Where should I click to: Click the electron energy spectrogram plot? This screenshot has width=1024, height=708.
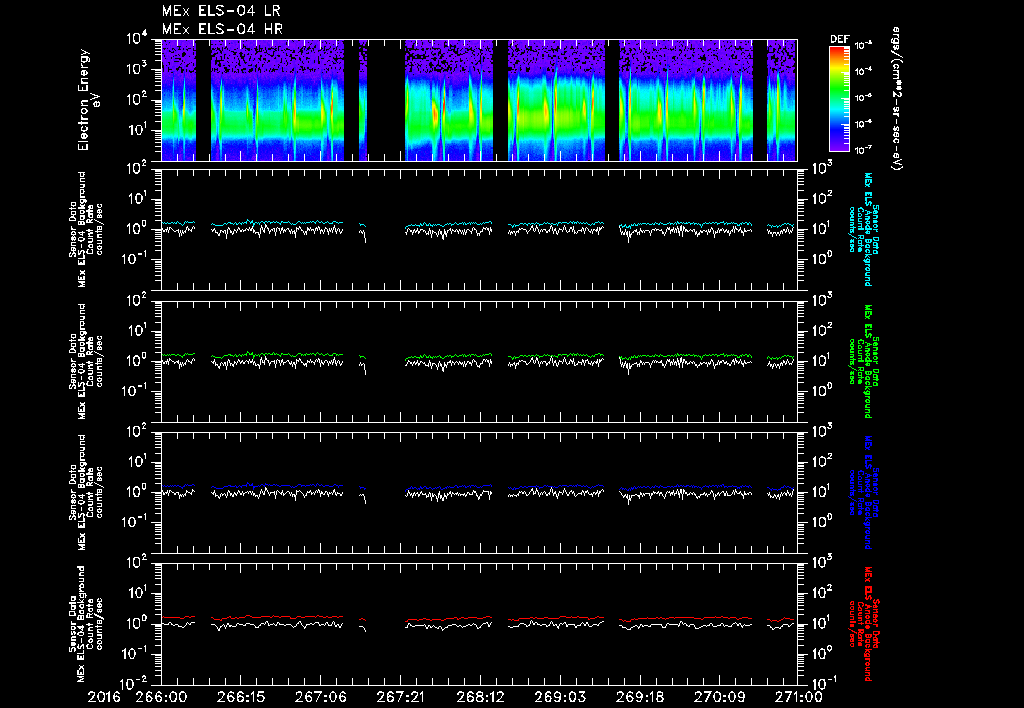click(x=479, y=100)
